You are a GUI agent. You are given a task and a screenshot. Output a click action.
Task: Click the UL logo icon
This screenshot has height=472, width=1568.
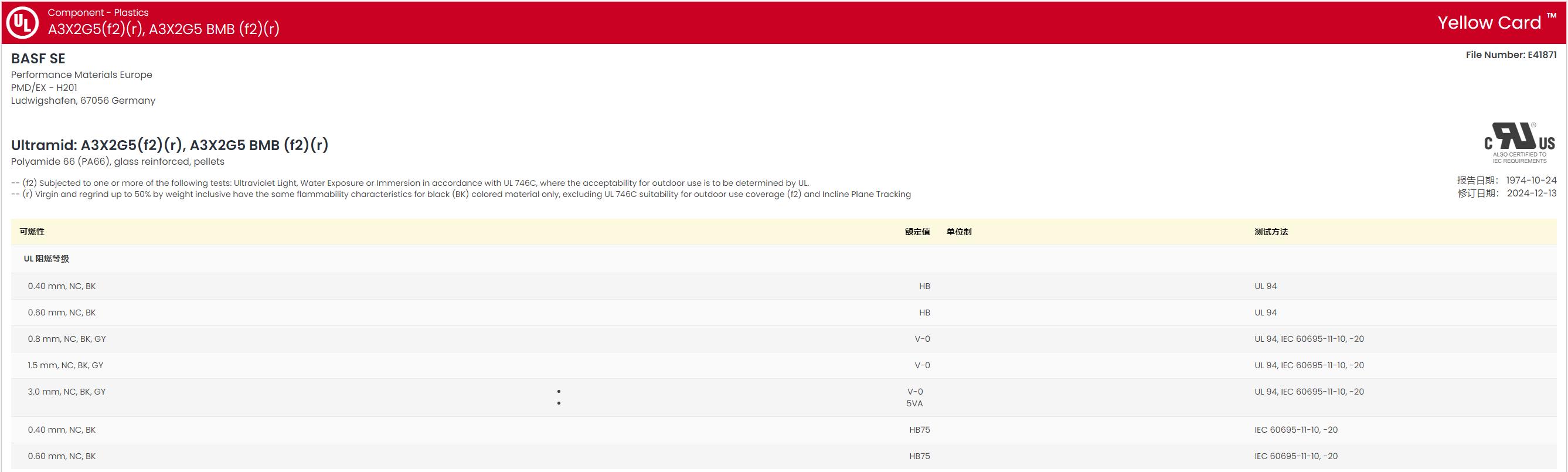pyautogui.click(x=22, y=22)
